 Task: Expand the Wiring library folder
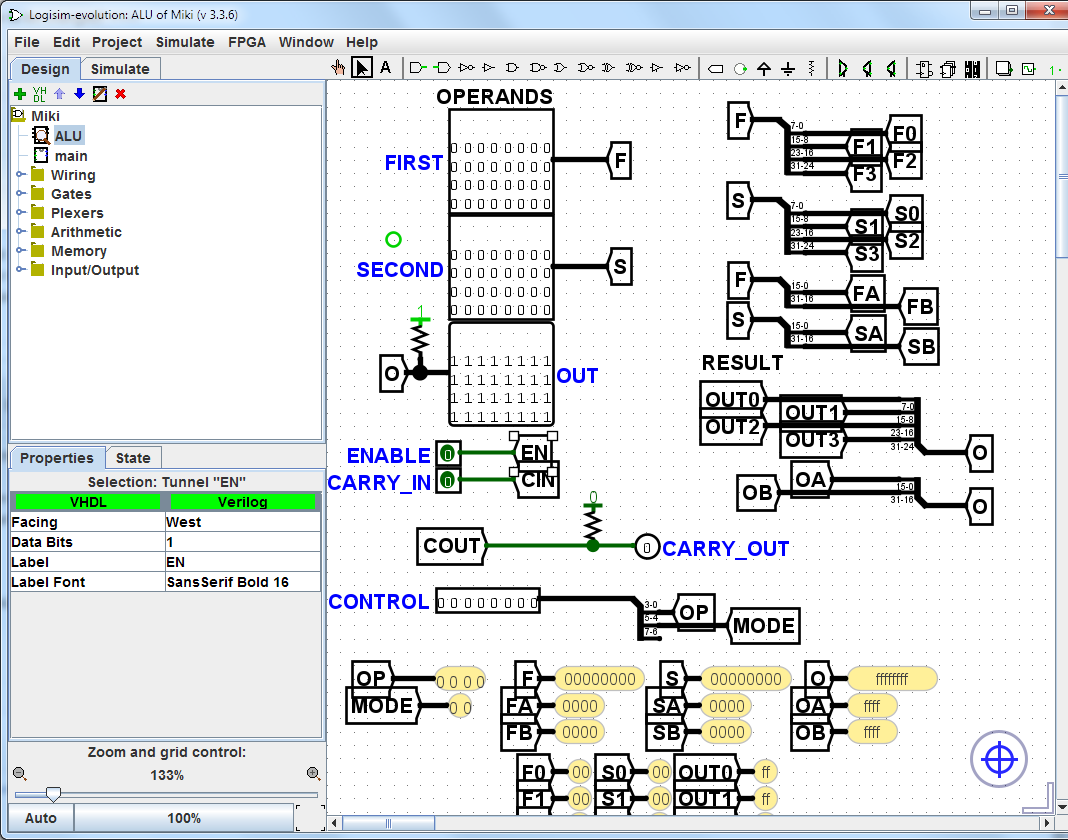coord(21,175)
